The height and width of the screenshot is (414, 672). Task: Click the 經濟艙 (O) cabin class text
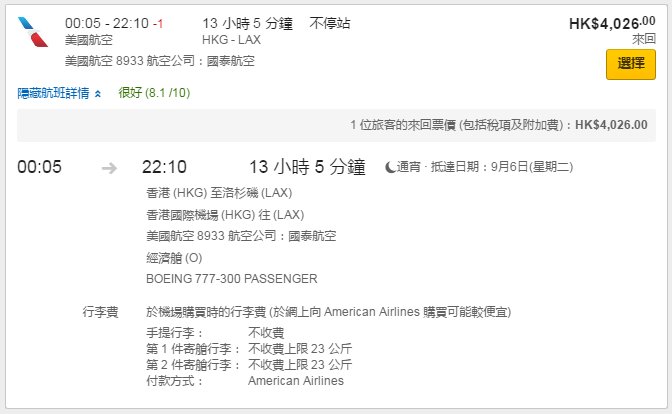coord(174,258)
